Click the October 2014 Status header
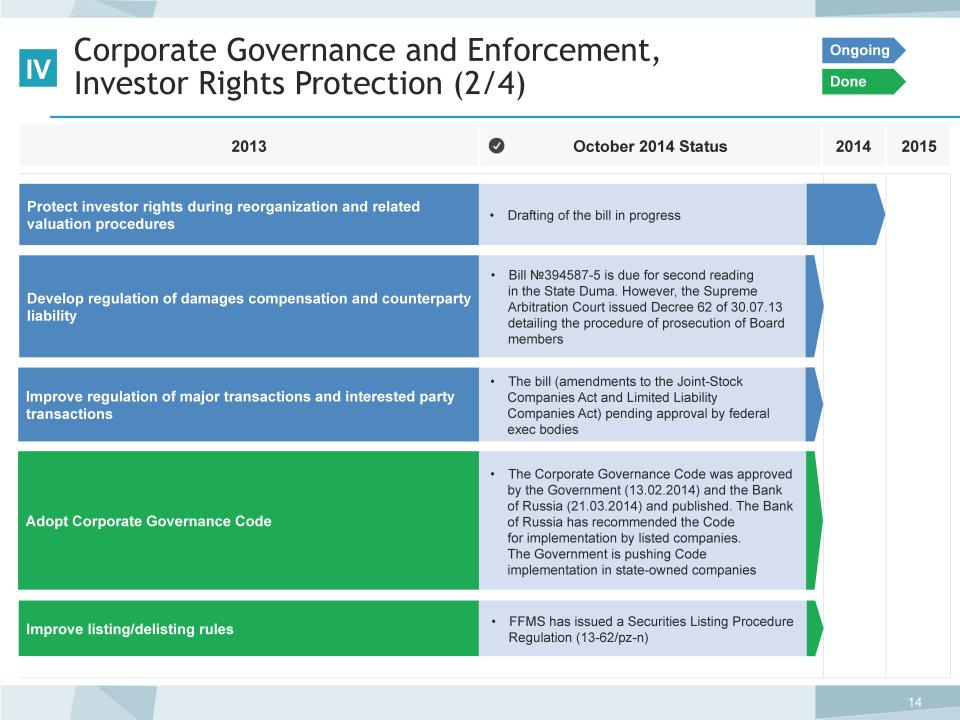This screenshot has width=960, height=720. pos(650,146)
